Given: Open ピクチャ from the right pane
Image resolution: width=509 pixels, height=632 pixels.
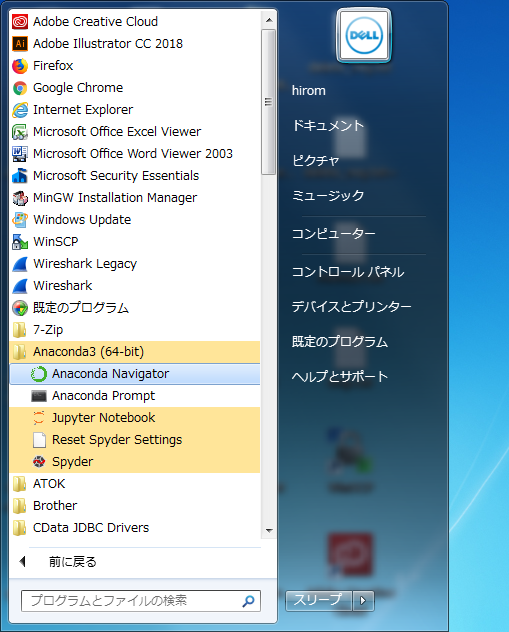Looking at the screenshot, I should (316, 161).
